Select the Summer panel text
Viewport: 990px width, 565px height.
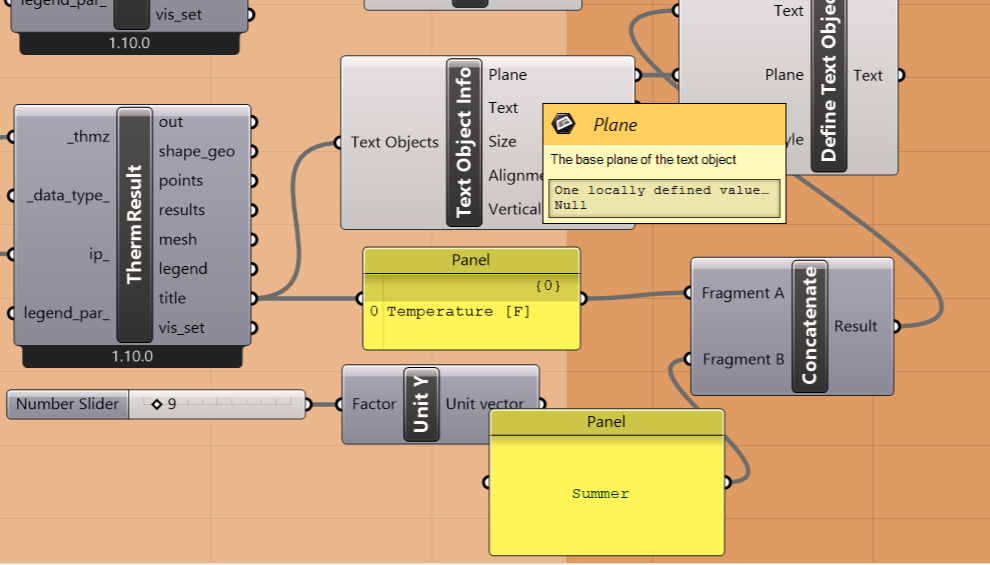(600, 494)
